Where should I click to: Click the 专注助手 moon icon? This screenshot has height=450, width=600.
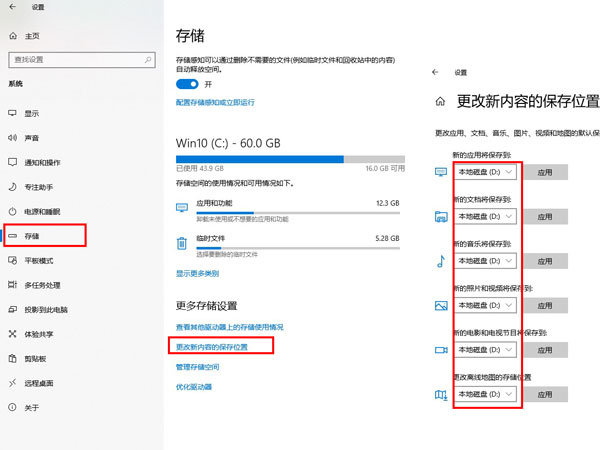[x=13, y=187]
